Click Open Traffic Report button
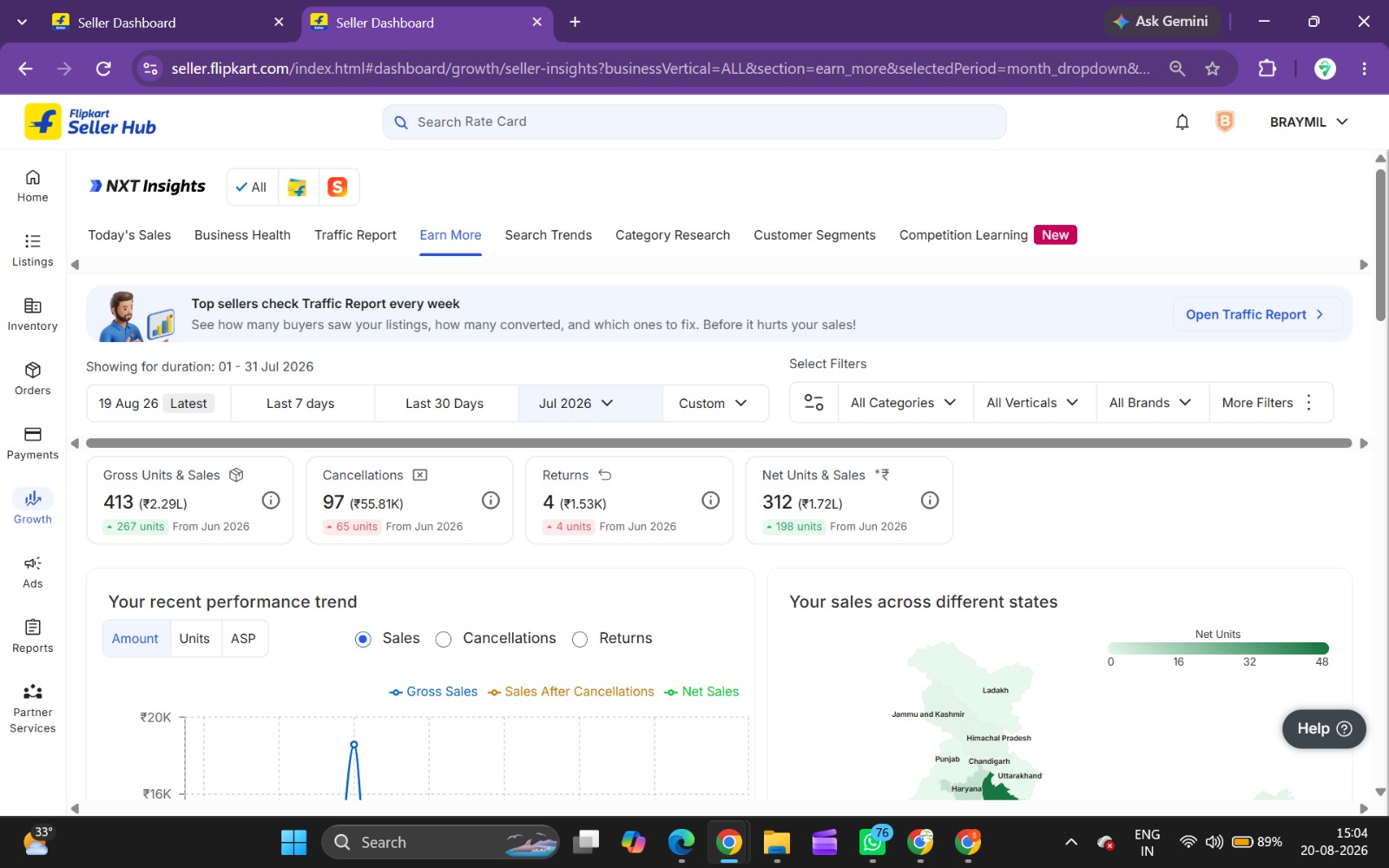Screen dimensions: 1389x868 pos(1257,314)
